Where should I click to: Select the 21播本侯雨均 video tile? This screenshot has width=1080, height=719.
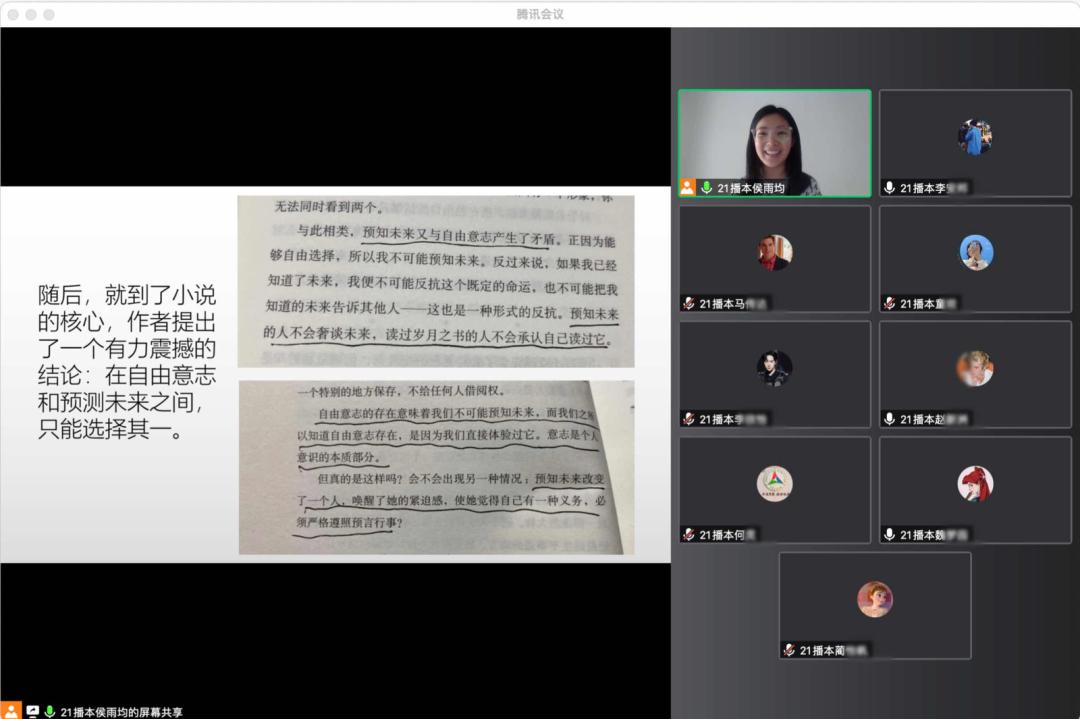[x=774, y=142]
